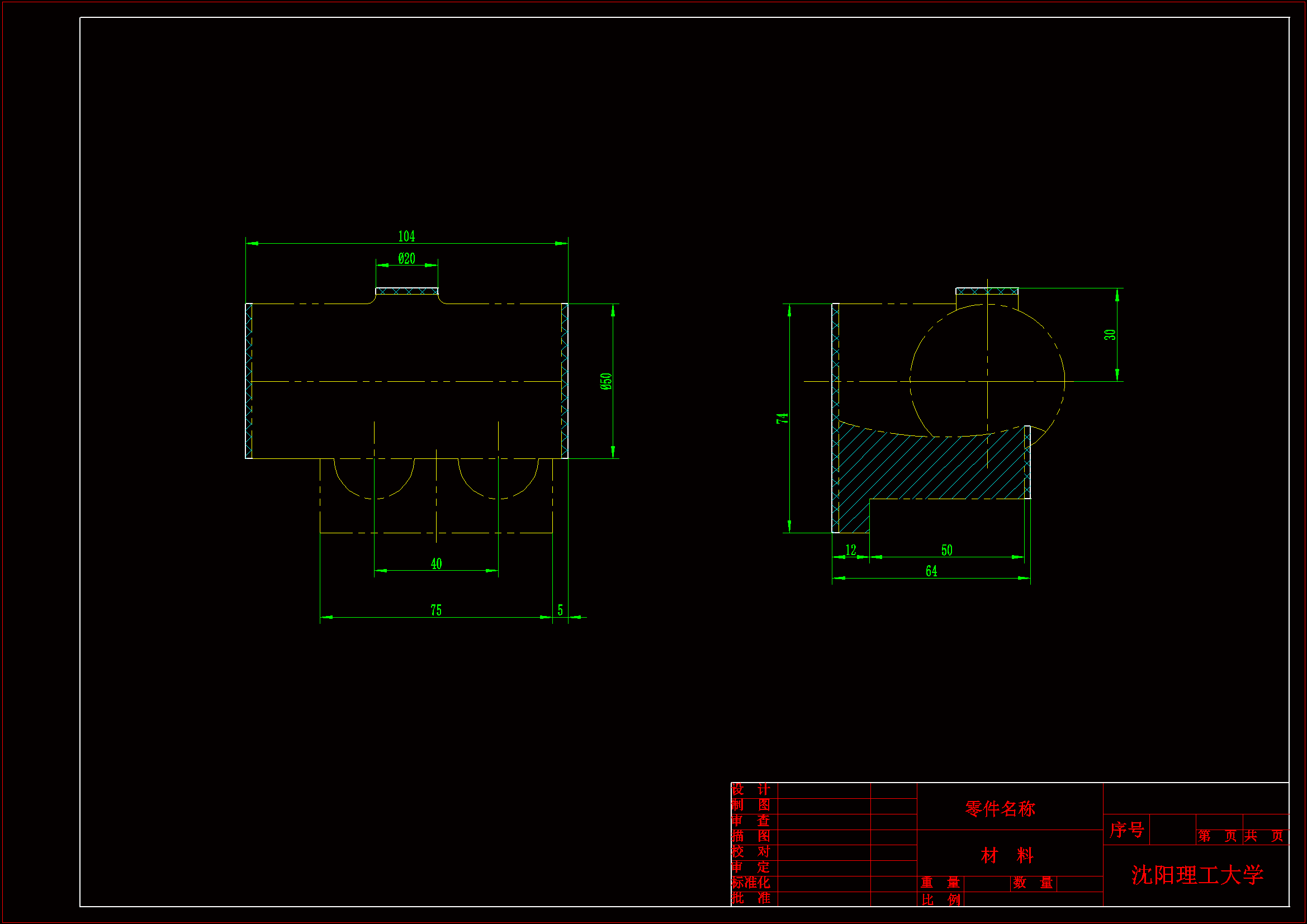
Task: Click the 比例 scale label
Action: click(940, 899)
